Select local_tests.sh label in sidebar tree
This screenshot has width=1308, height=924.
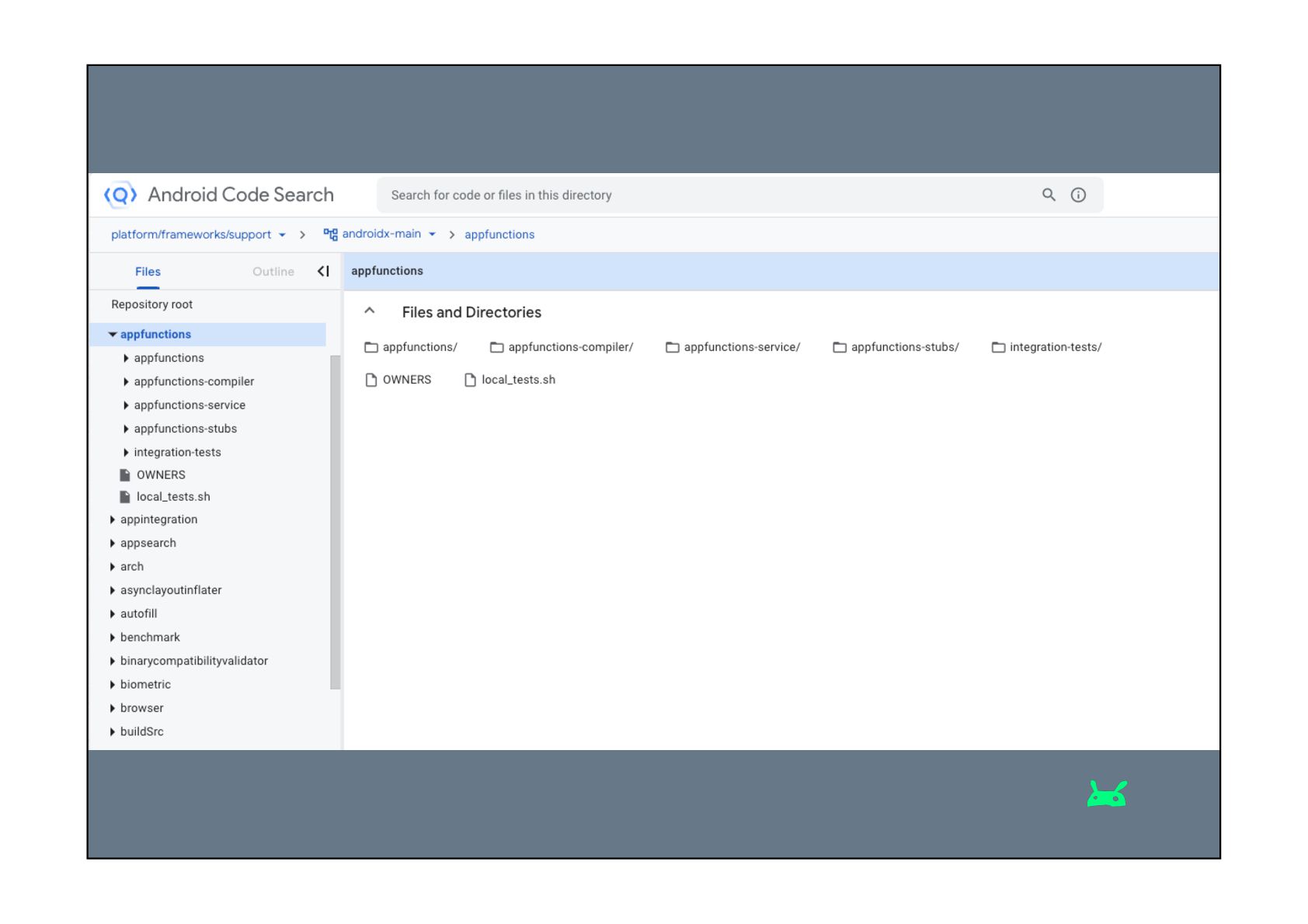[173, 496]
